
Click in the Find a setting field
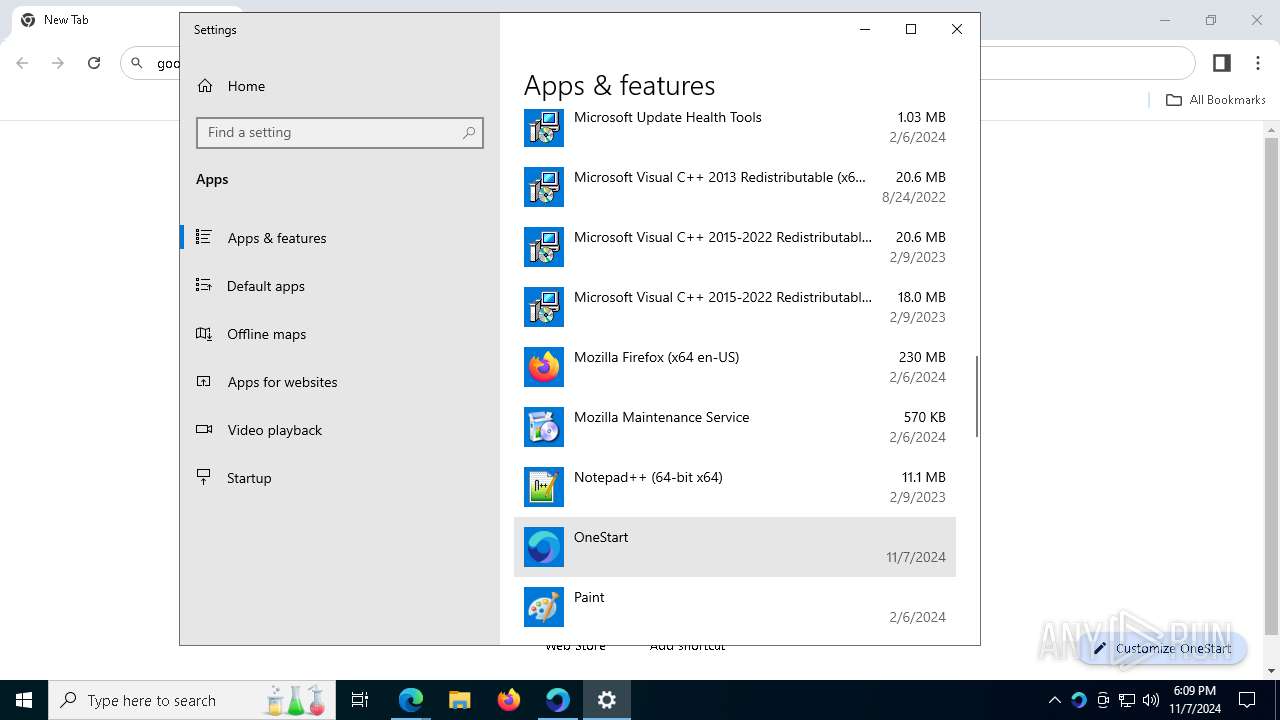pyautogui.click(x=340, y=133)
